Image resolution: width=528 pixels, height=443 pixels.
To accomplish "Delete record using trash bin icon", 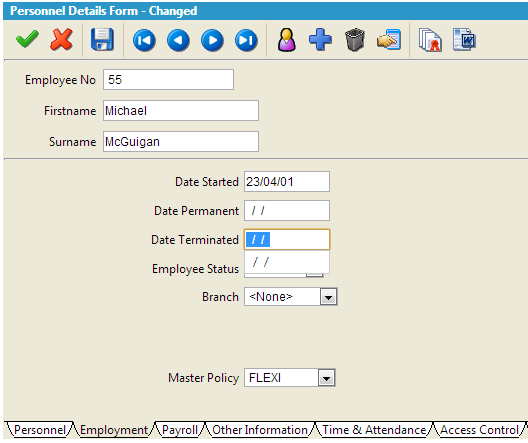I will (355, 40).
